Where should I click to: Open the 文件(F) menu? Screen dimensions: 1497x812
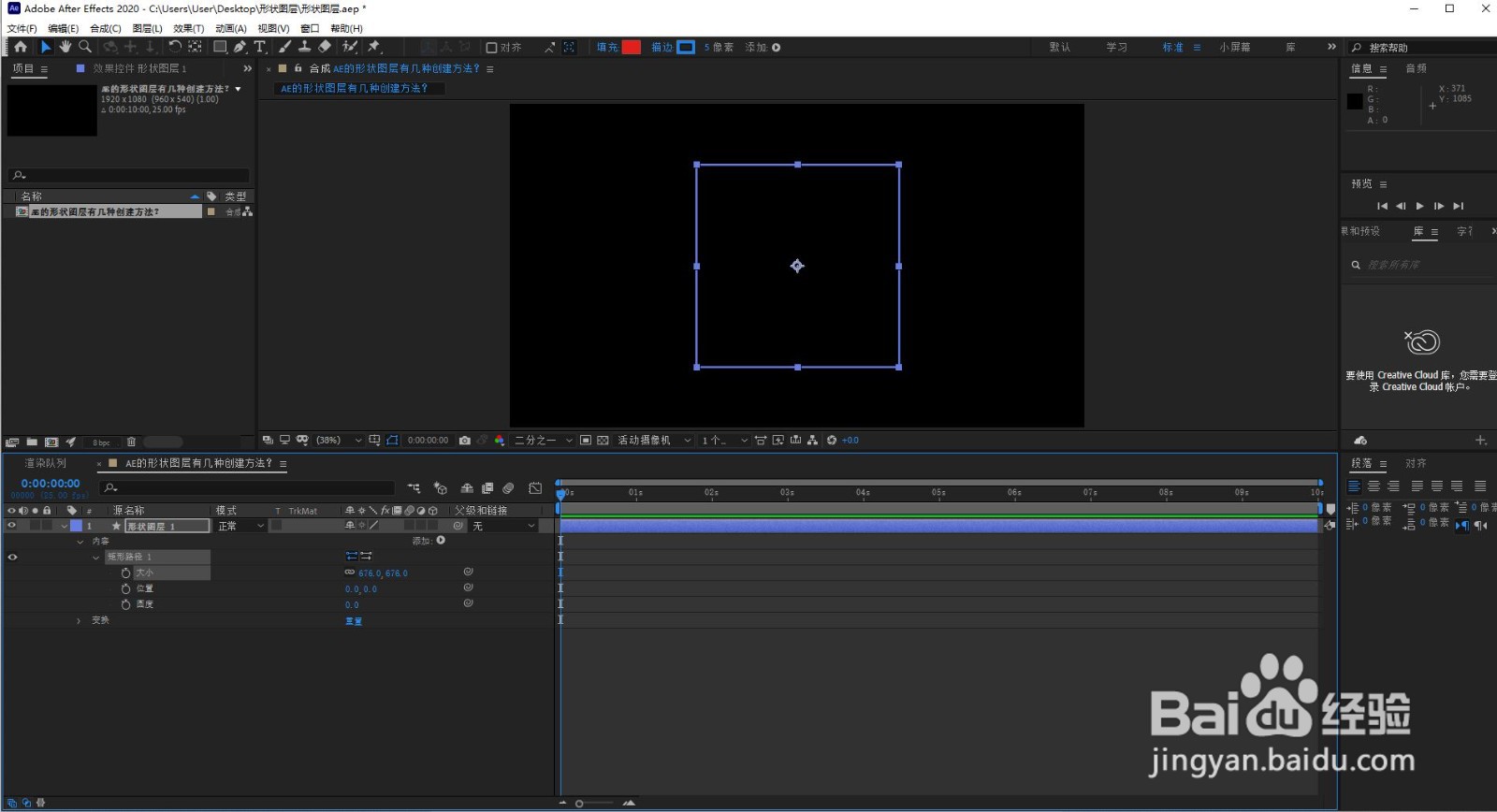[x=22, y=28]
